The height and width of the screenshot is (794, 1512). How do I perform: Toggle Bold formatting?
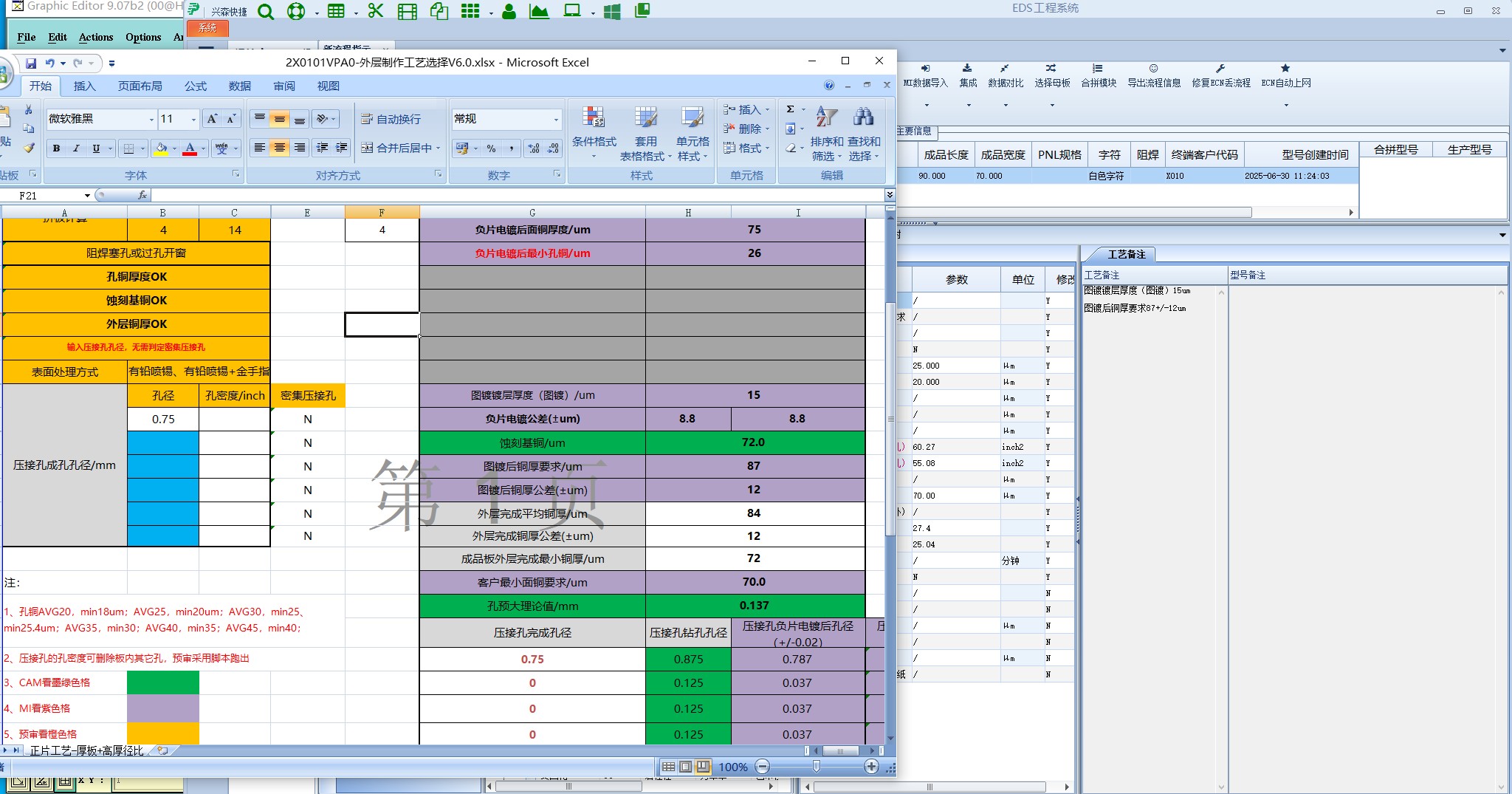point(56,148)
